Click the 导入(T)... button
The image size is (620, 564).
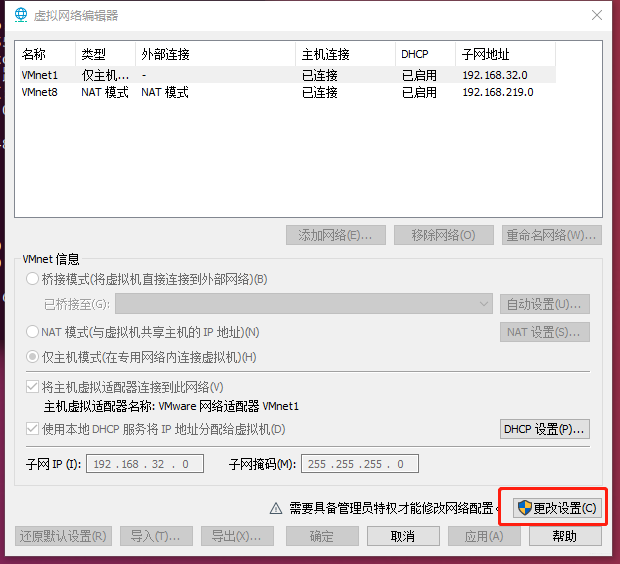tap(156, 536)
